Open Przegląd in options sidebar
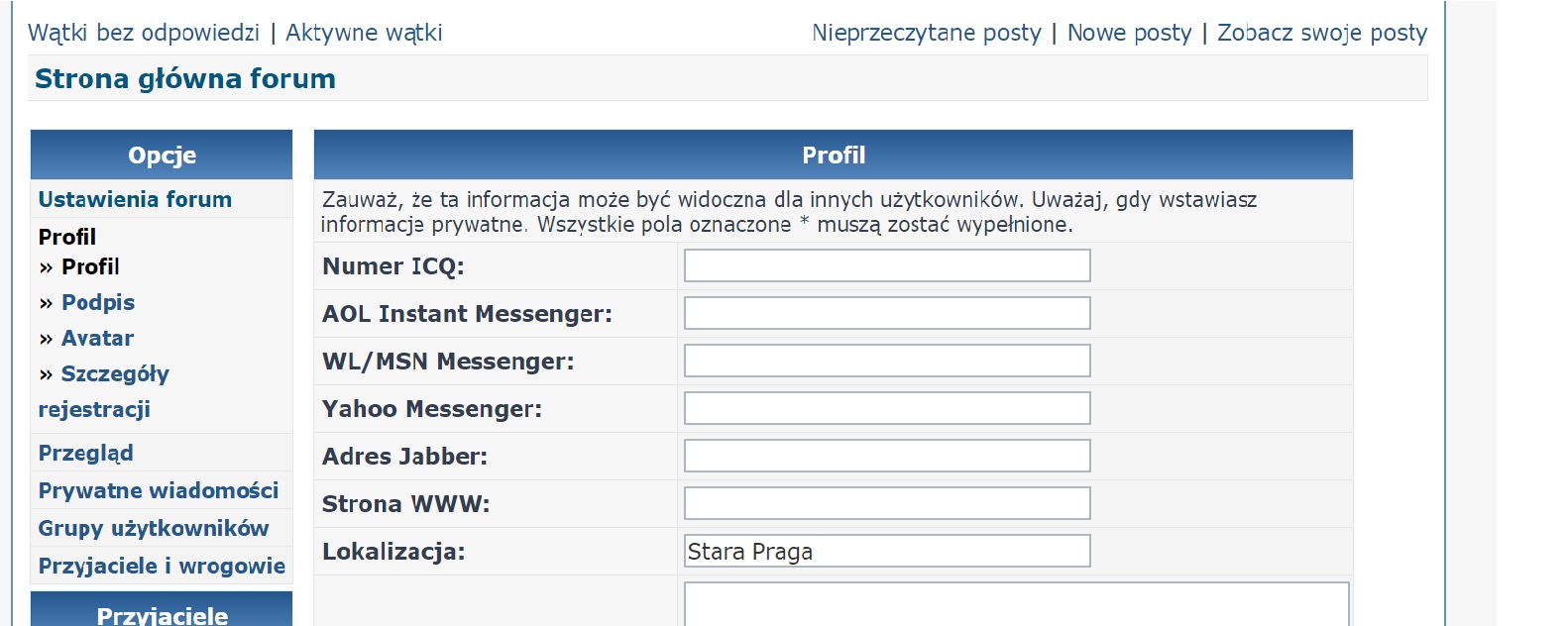This screenshot has width=1568, height=626. pos(85,453)
